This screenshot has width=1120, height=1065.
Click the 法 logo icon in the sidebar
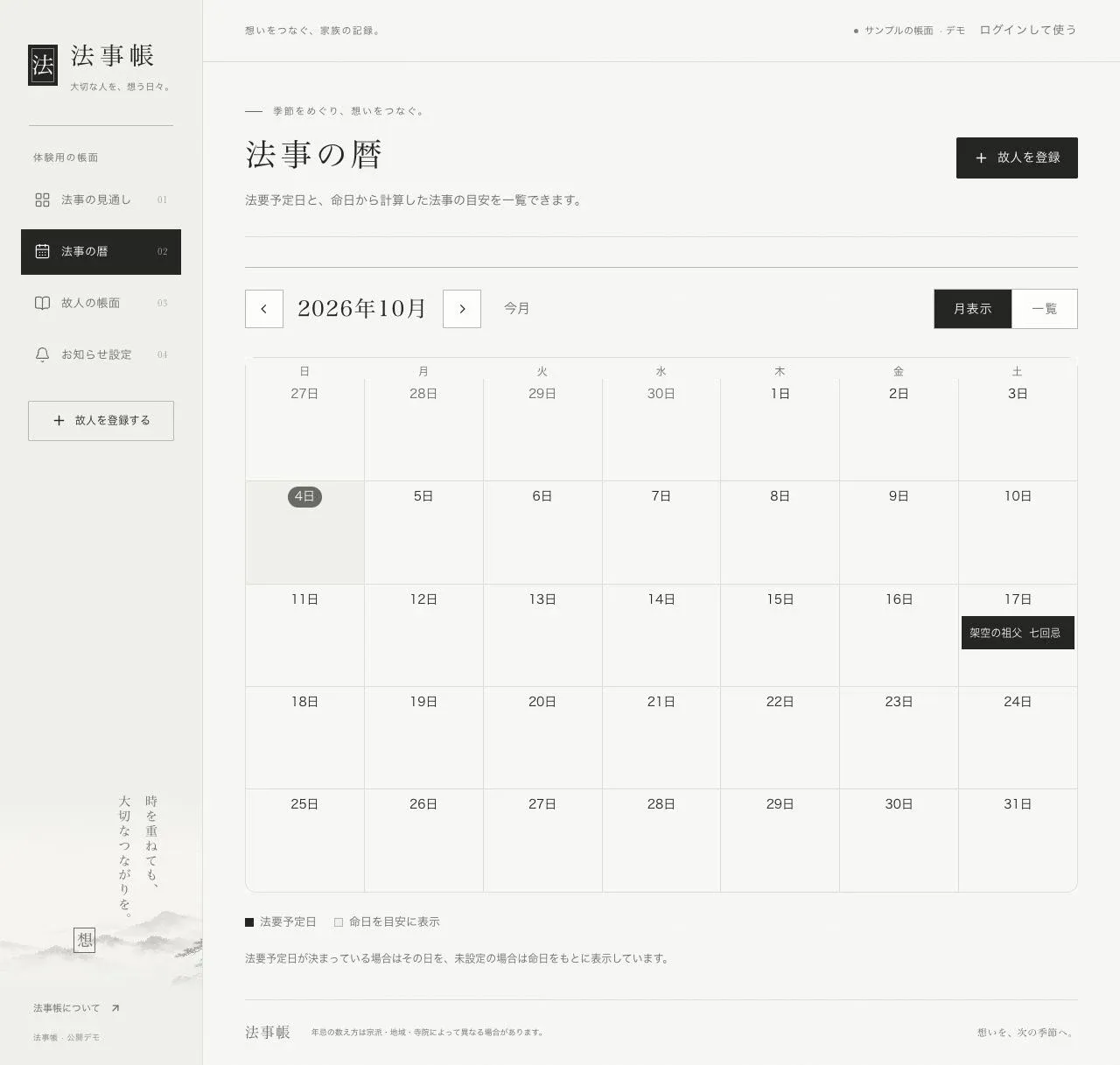click(x=43, y=65)
